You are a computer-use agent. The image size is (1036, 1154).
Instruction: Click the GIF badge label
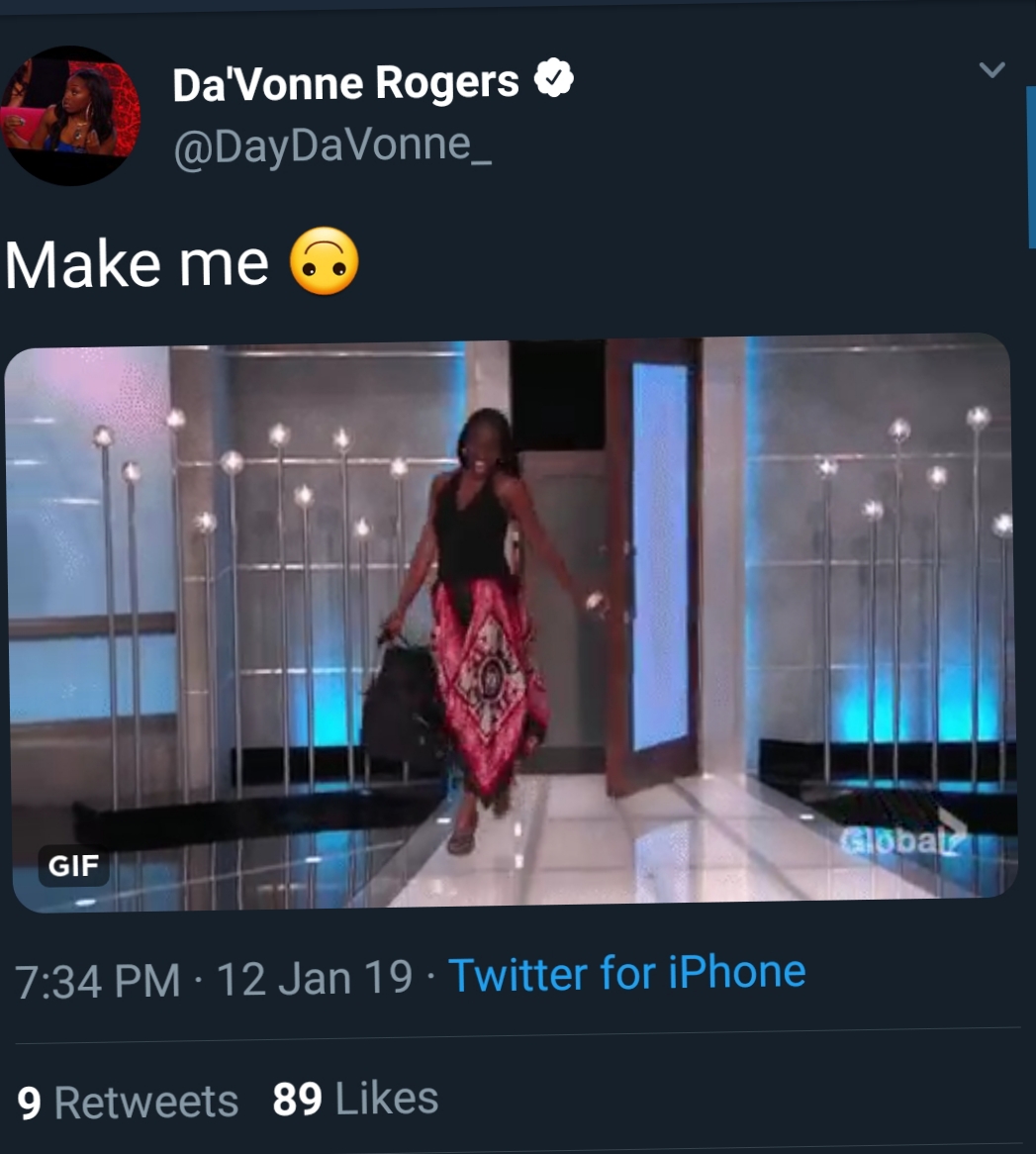tap(73, 865)
